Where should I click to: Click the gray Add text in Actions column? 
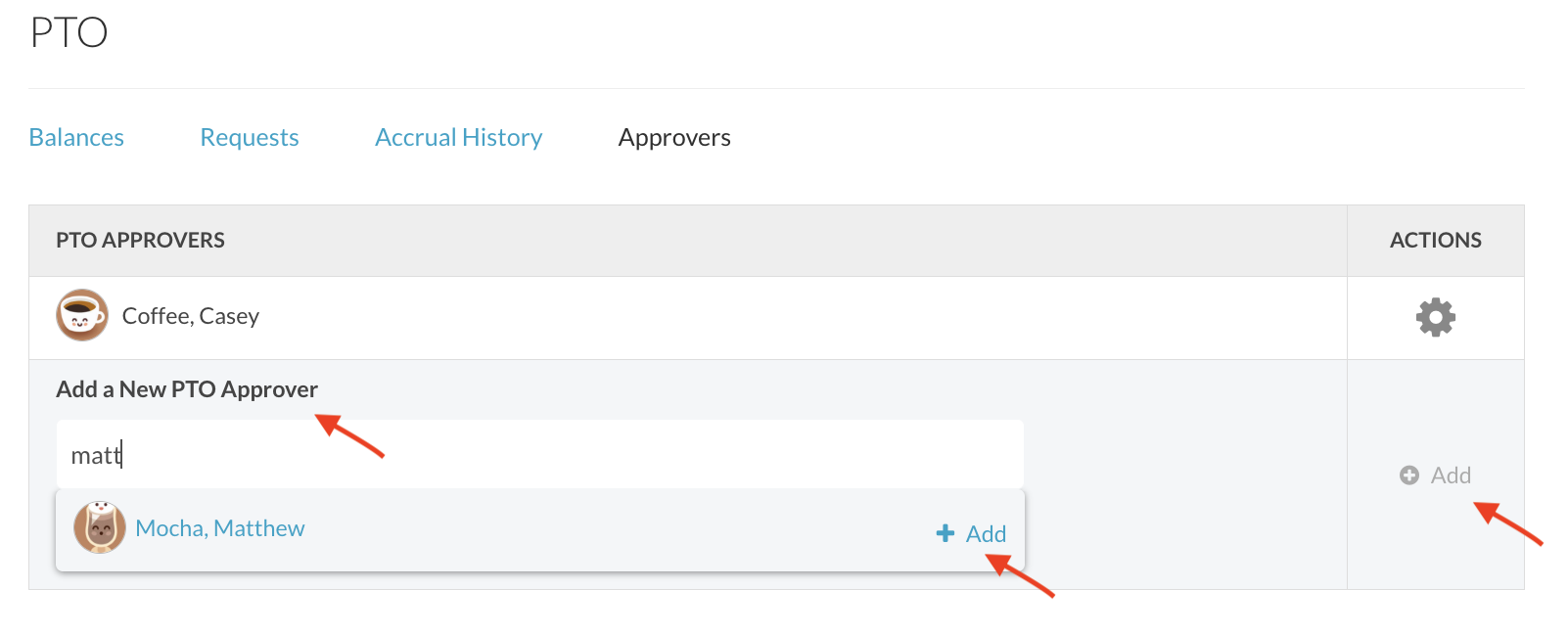(x=1451, y=475)
